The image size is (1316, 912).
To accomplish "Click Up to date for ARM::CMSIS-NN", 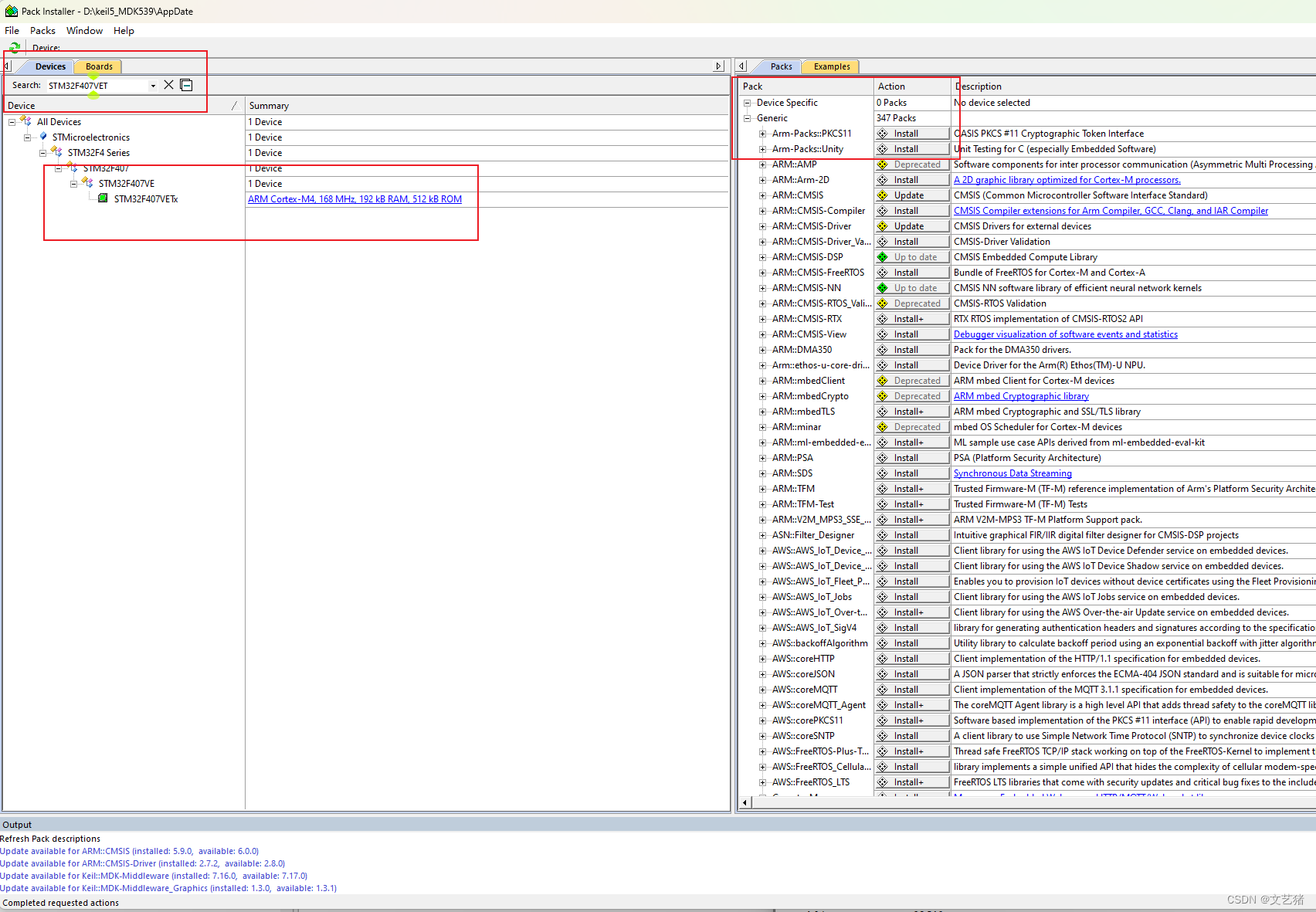I will (911, 288).
